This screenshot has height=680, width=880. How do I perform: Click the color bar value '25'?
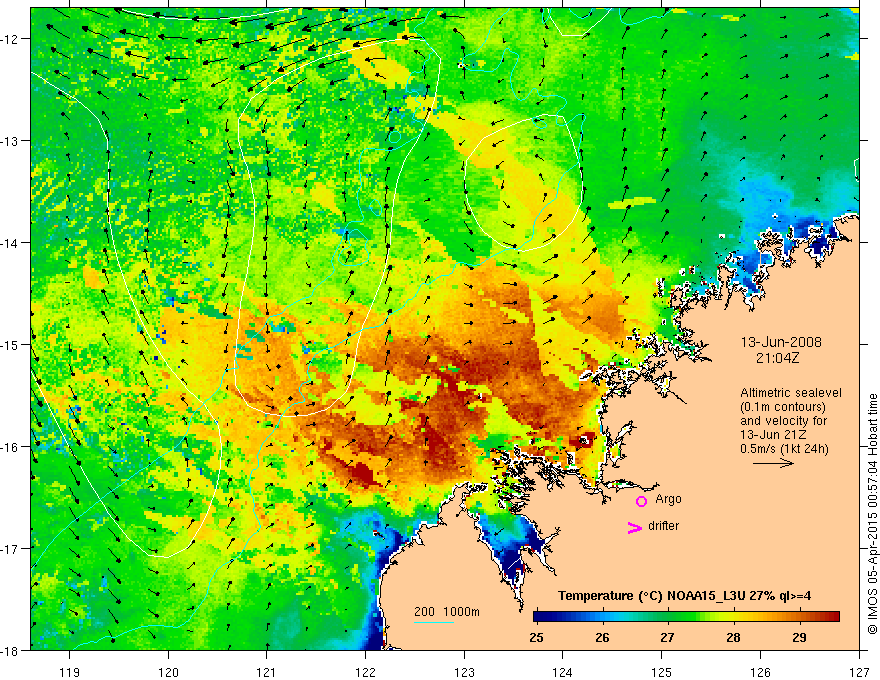click(x=536, y=637)
